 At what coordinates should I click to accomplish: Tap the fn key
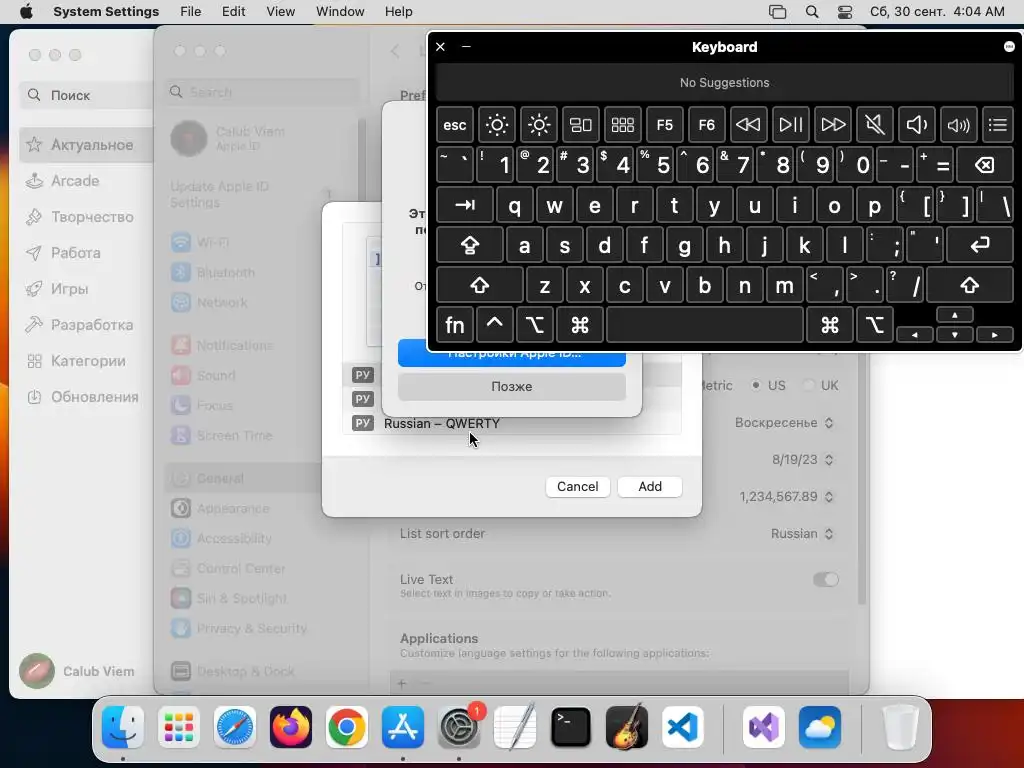[455, 325]
